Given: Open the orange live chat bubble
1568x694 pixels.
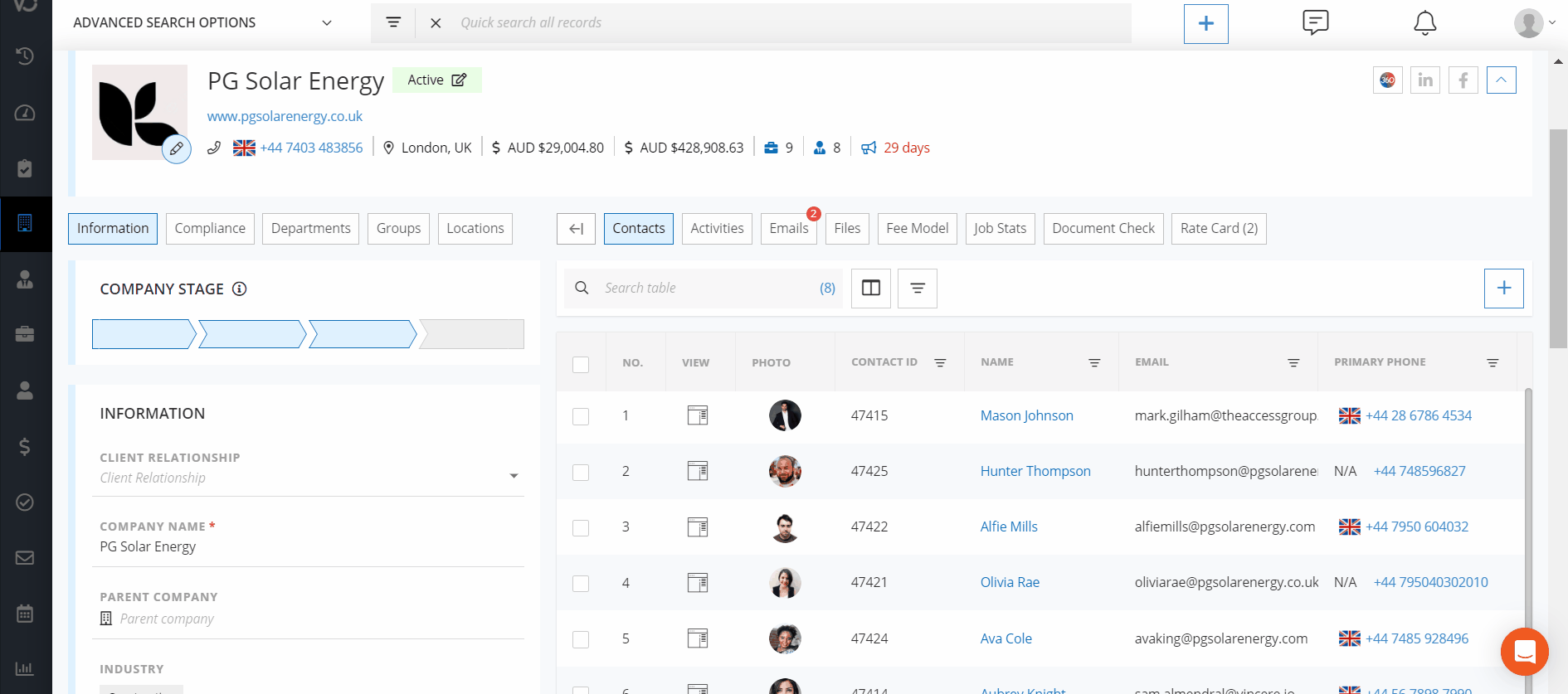Looking at the screenshot, I should click(1525, 652).
